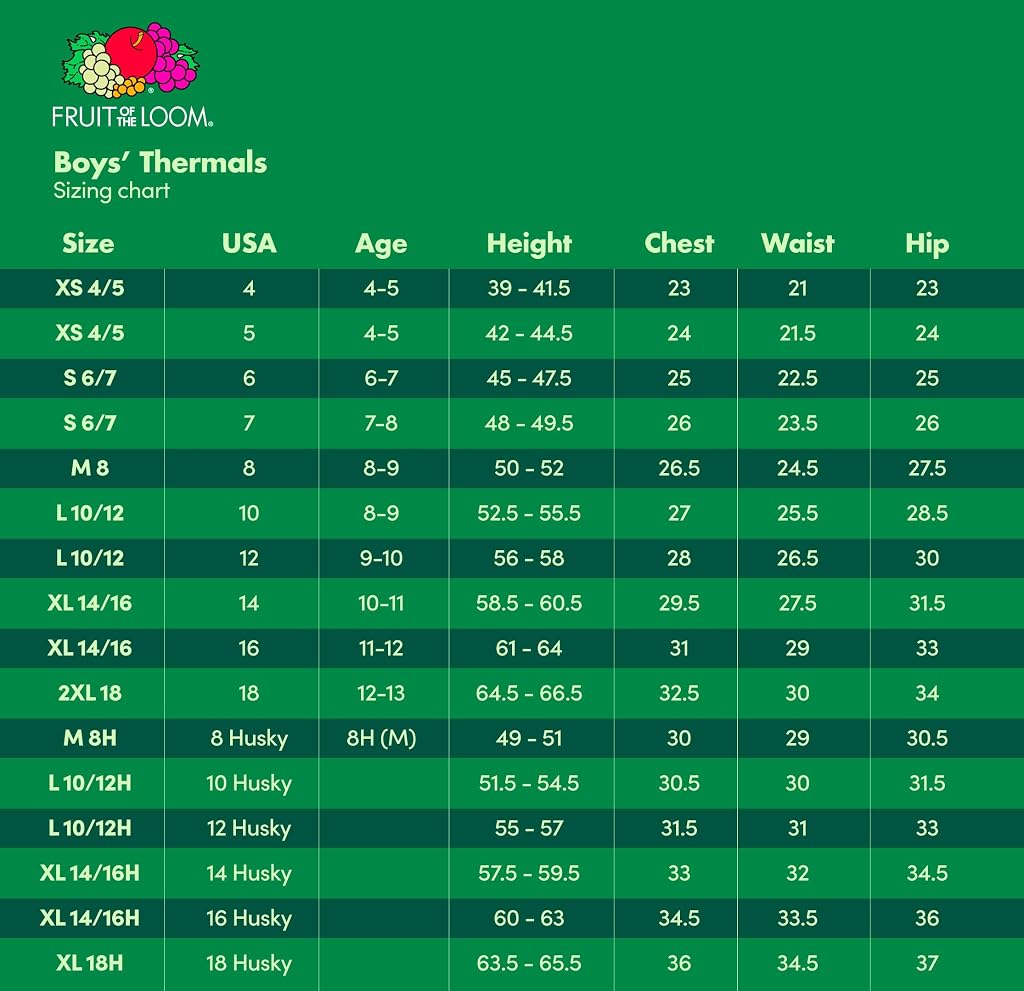Click the Sizing chart subtitle

click(112, 191)
